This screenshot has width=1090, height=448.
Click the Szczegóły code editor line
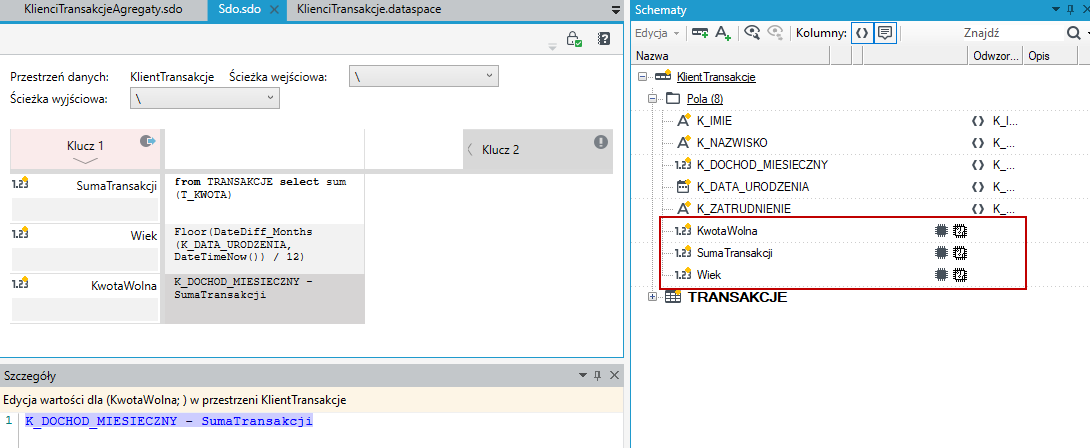pos(169,421)
